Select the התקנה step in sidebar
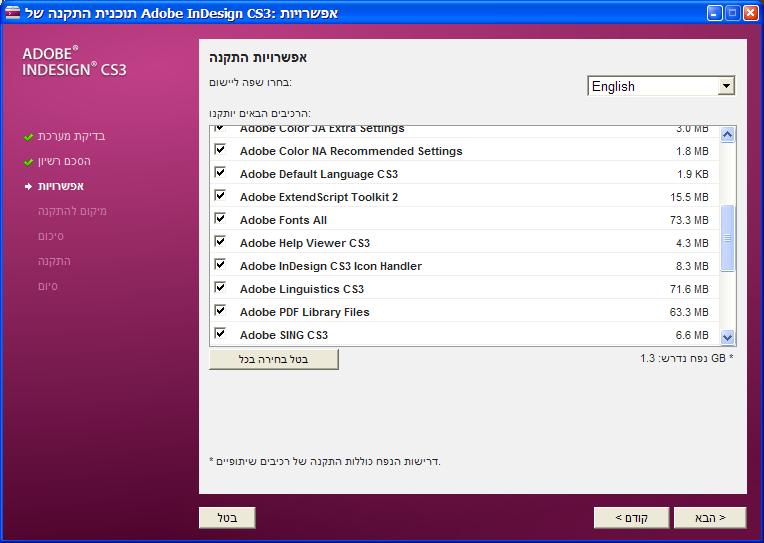 click(54, 261)
